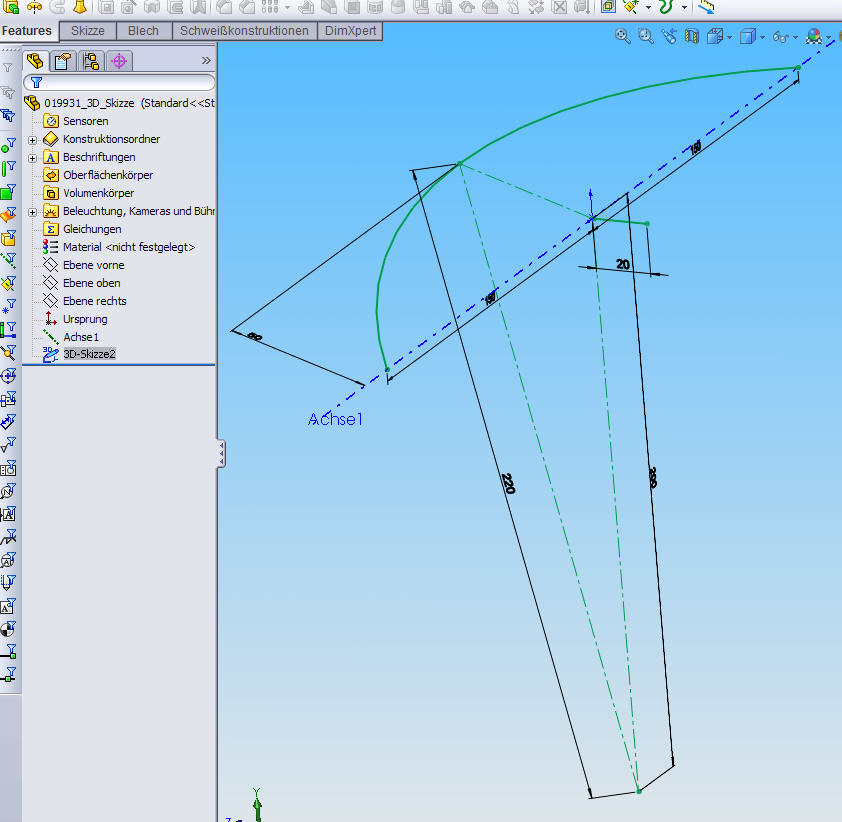Click the Previous View icon

(x=669, y=37)
